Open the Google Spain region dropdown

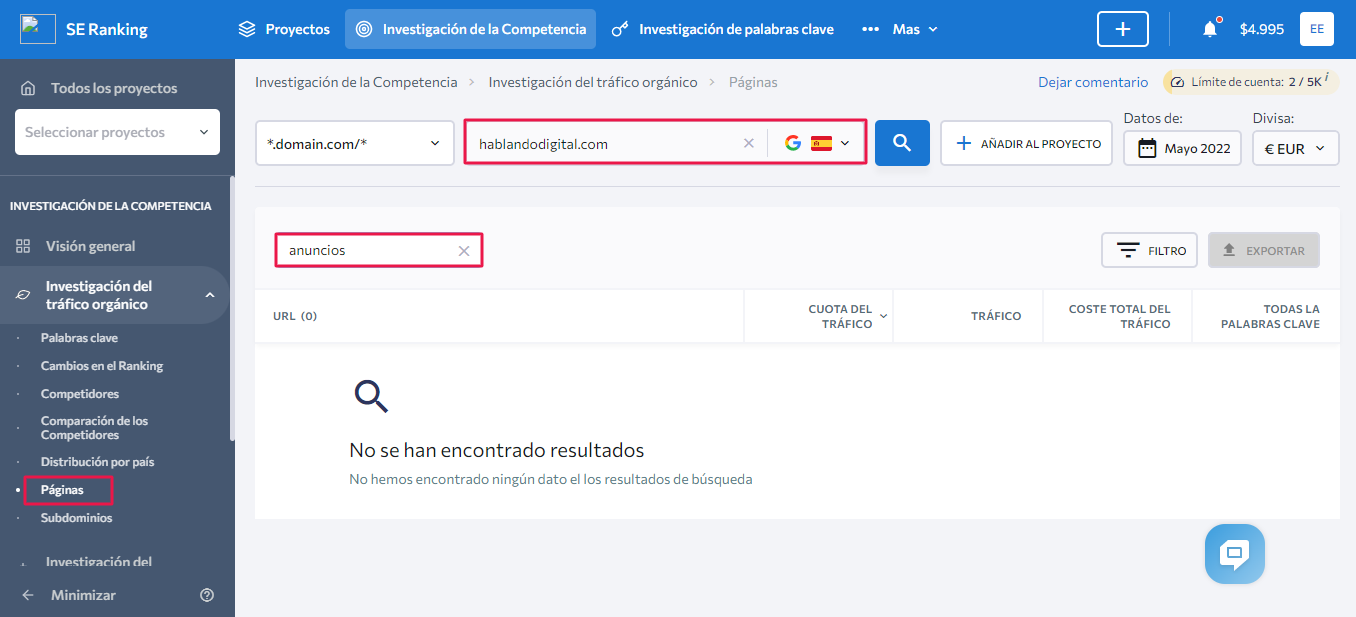tap(817, 143)
